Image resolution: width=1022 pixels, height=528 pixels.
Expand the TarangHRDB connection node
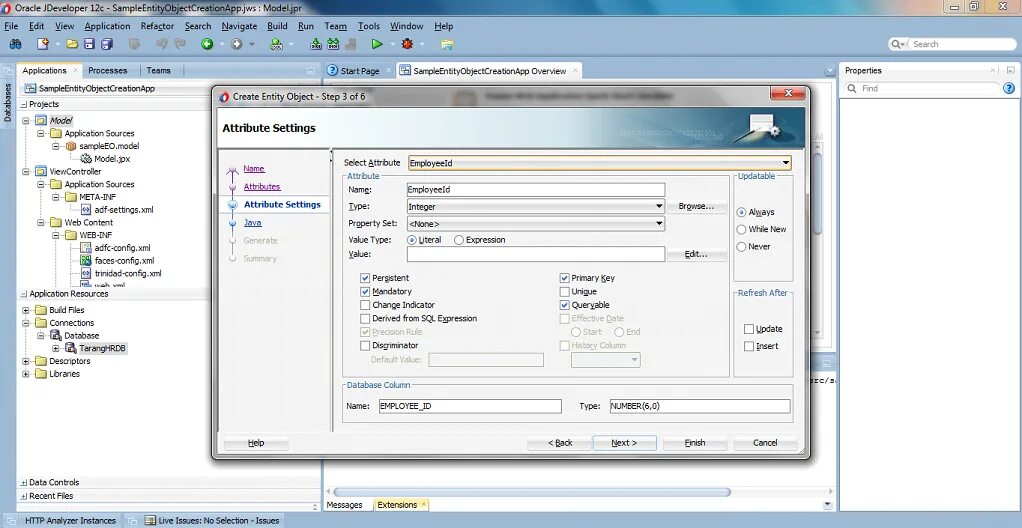[x=56, y=348]
